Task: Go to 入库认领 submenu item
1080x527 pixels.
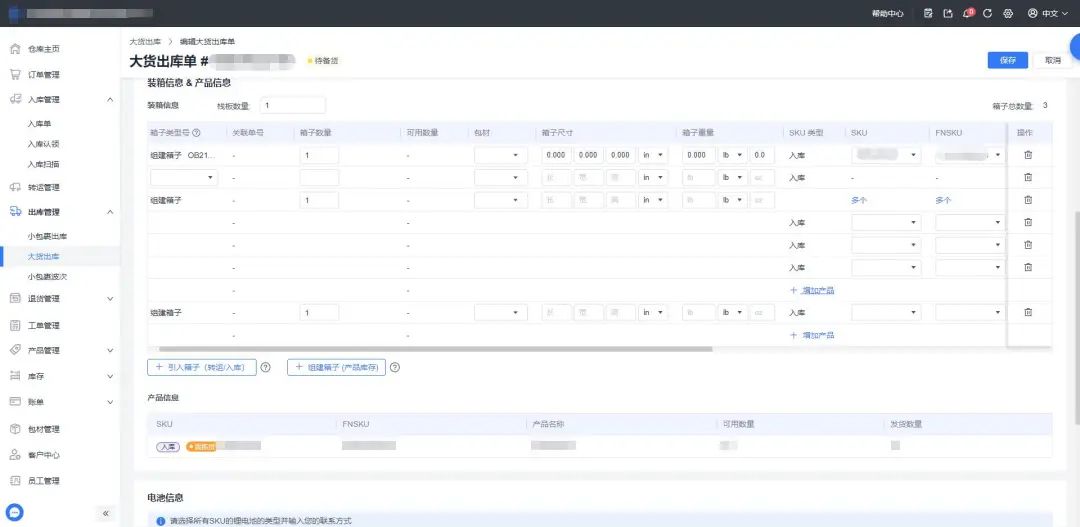Action: click(x=43, y=144)
